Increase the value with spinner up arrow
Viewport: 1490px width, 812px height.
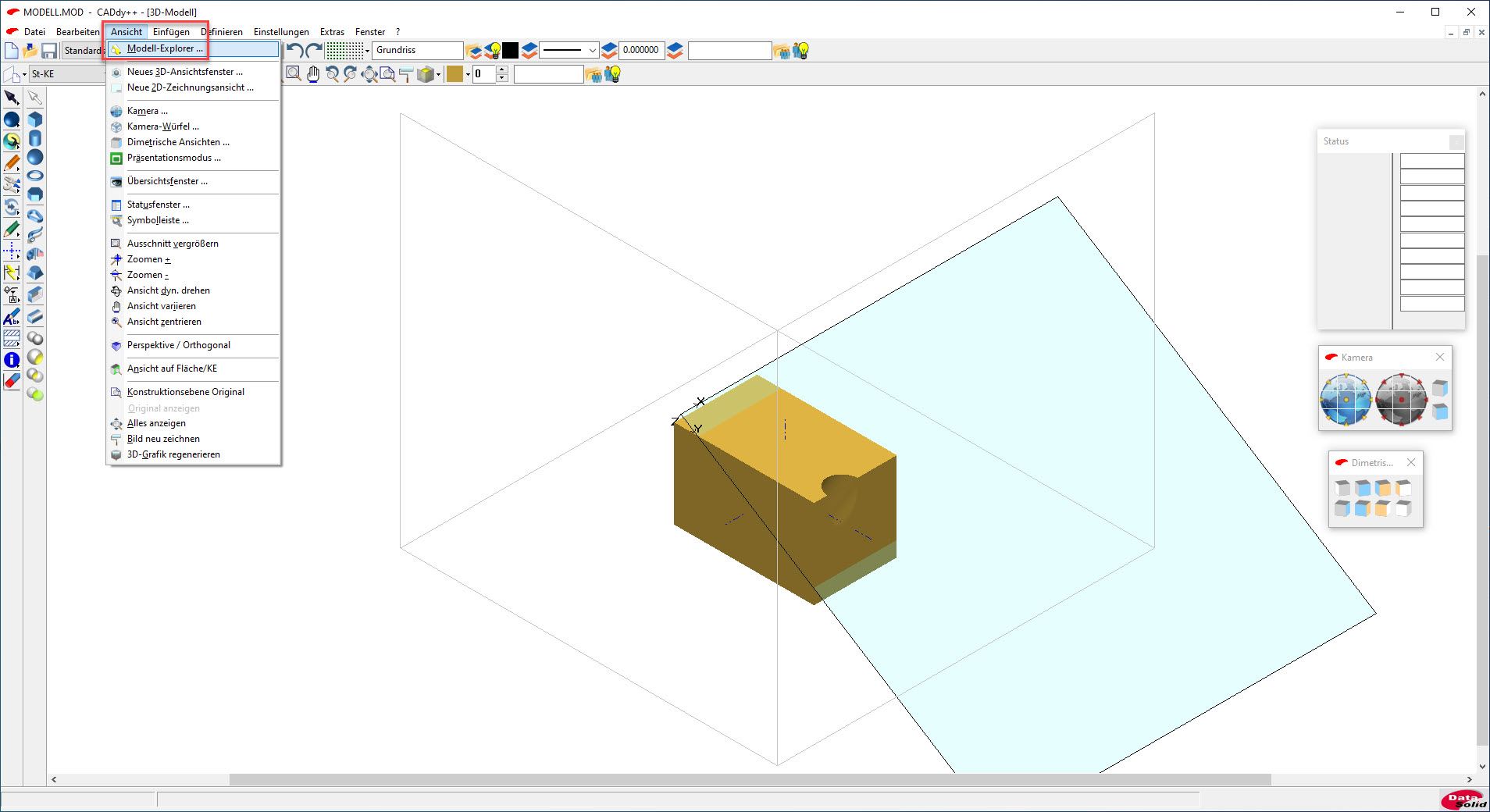point(502,70)
